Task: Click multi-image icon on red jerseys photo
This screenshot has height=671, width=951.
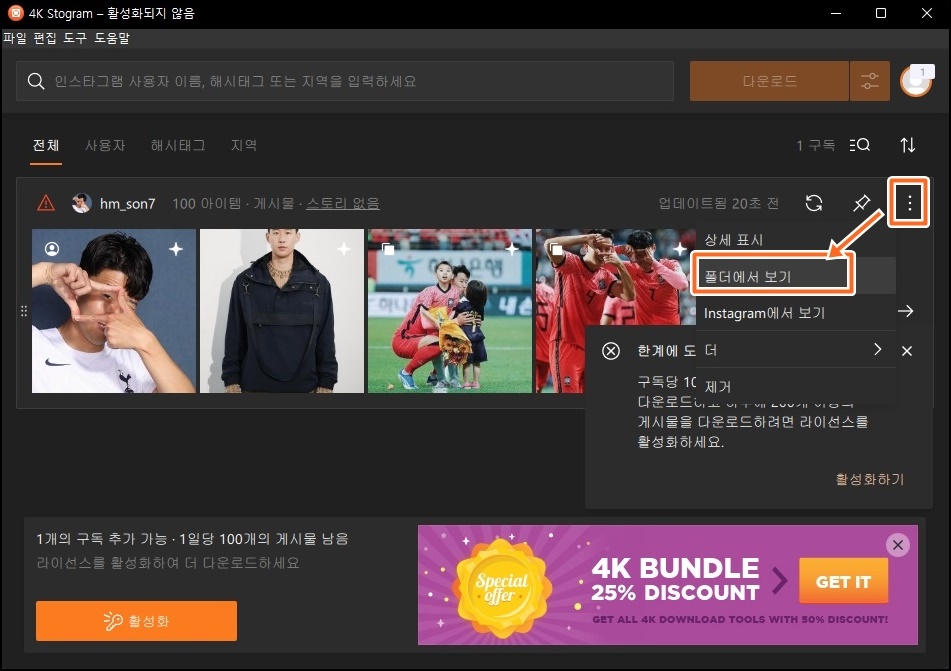Action: point(556,249)
